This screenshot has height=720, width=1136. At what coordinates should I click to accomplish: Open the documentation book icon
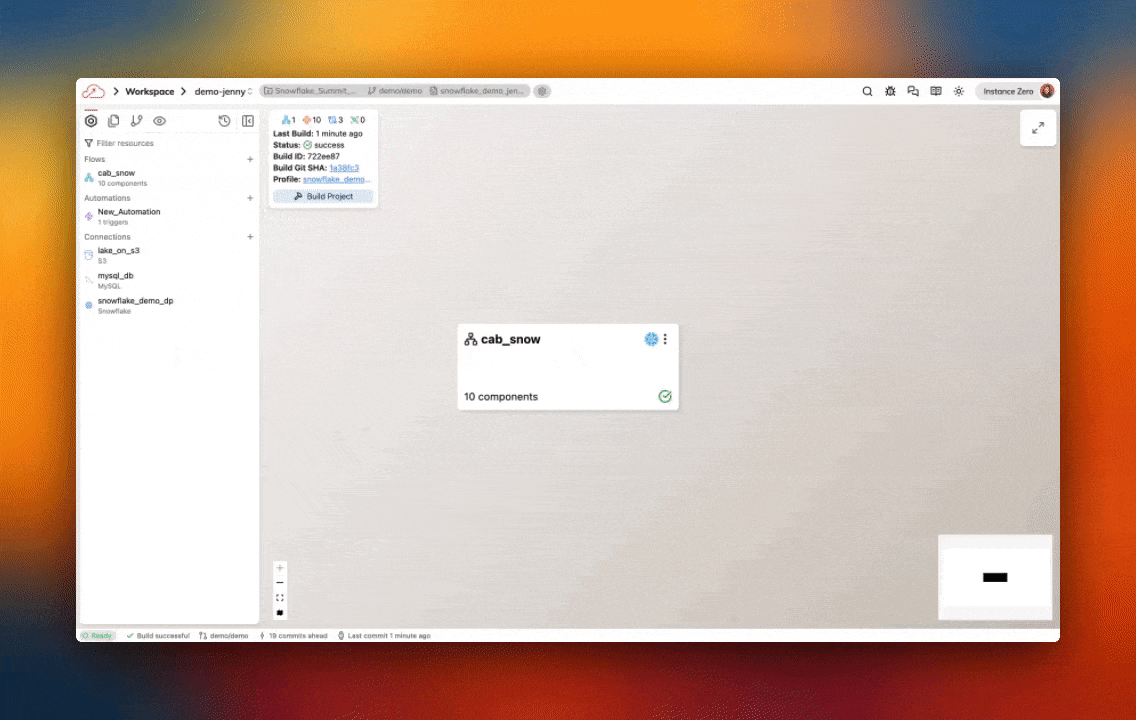coord(936,91)
